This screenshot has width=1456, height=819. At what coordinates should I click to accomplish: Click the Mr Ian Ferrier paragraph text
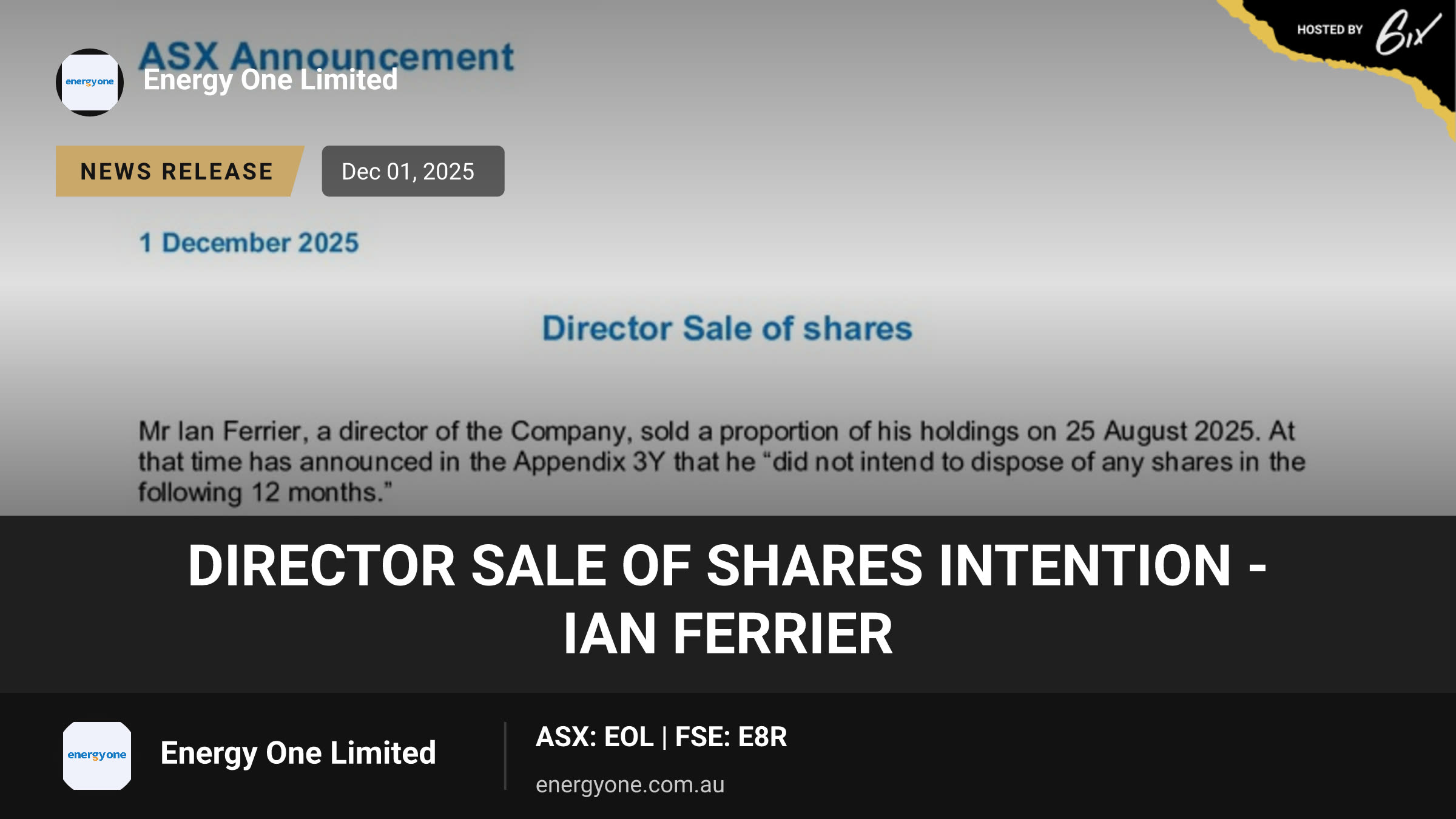722,462
